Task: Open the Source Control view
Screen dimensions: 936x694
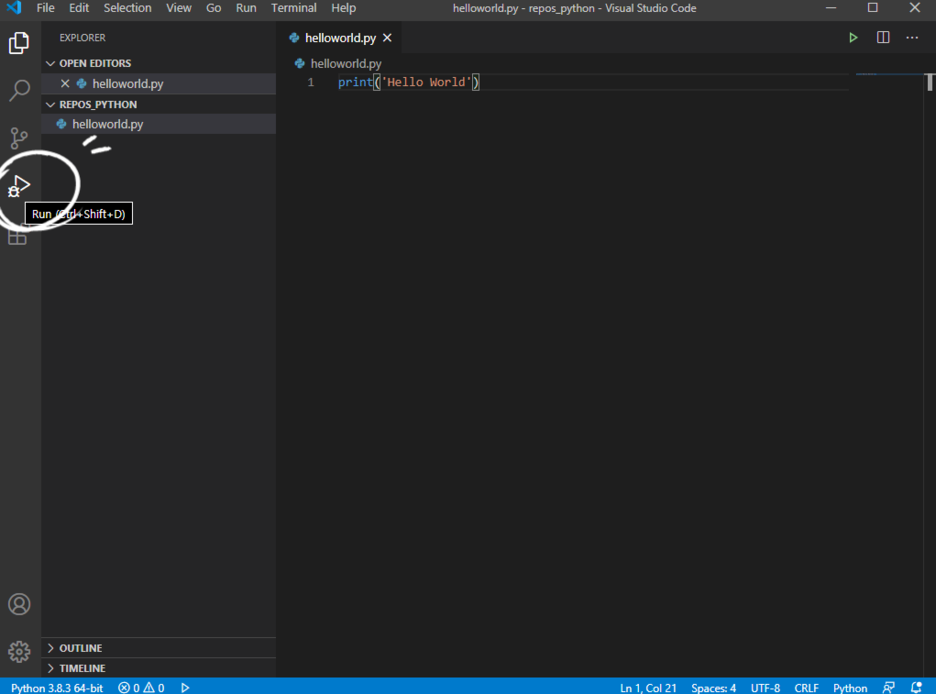Action: [x=19, y=138]
